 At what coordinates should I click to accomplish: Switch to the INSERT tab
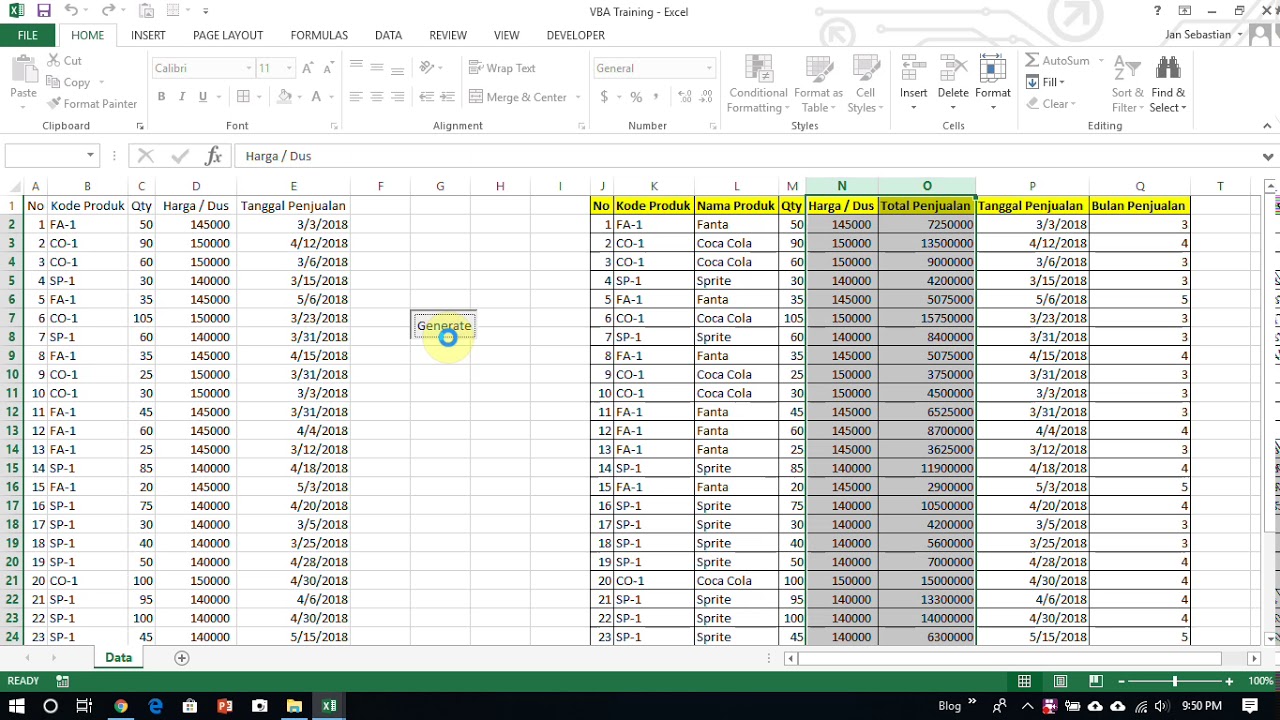pyautogui.click(x=148, y=35)
